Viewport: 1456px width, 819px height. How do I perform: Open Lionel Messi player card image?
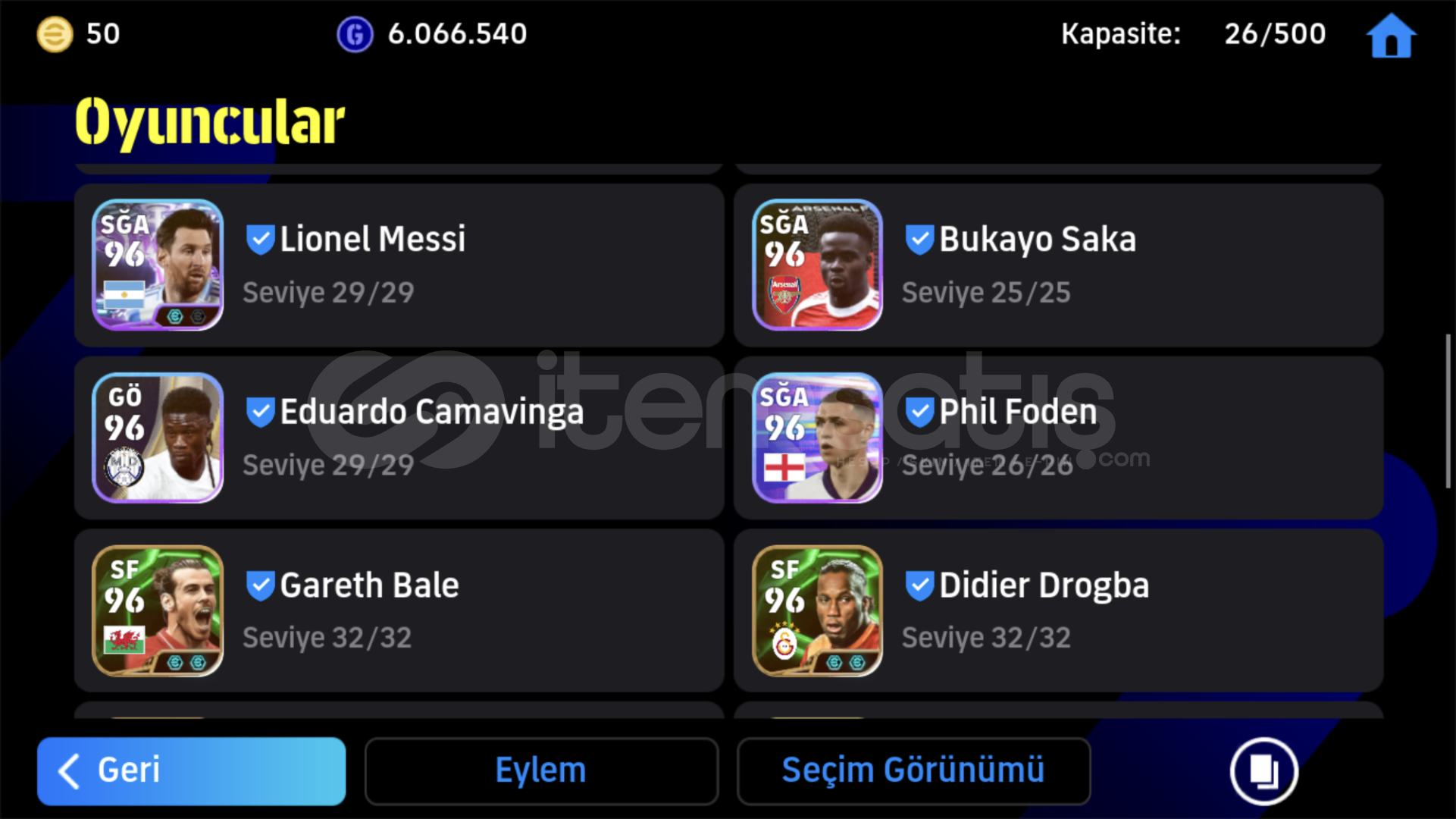pyautogui.click(x=158, y=265)
